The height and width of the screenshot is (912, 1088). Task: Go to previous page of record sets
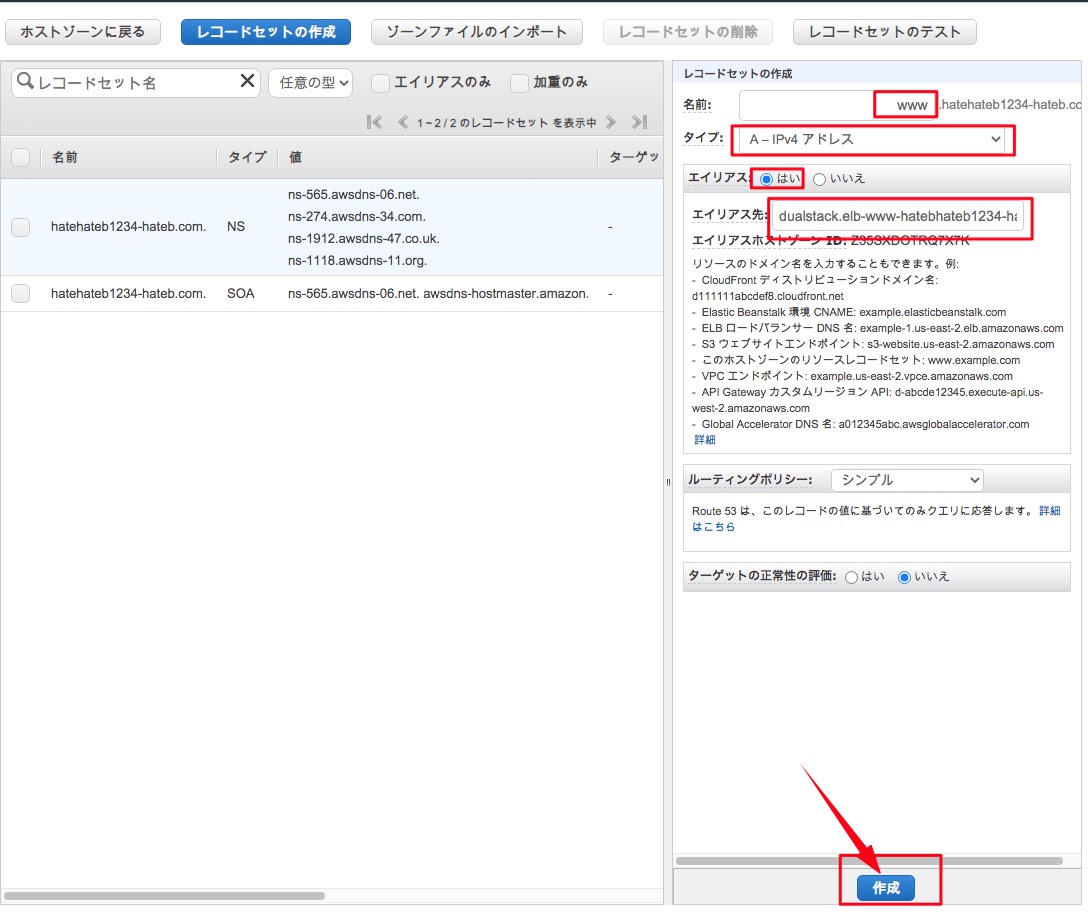click(402, 123)
